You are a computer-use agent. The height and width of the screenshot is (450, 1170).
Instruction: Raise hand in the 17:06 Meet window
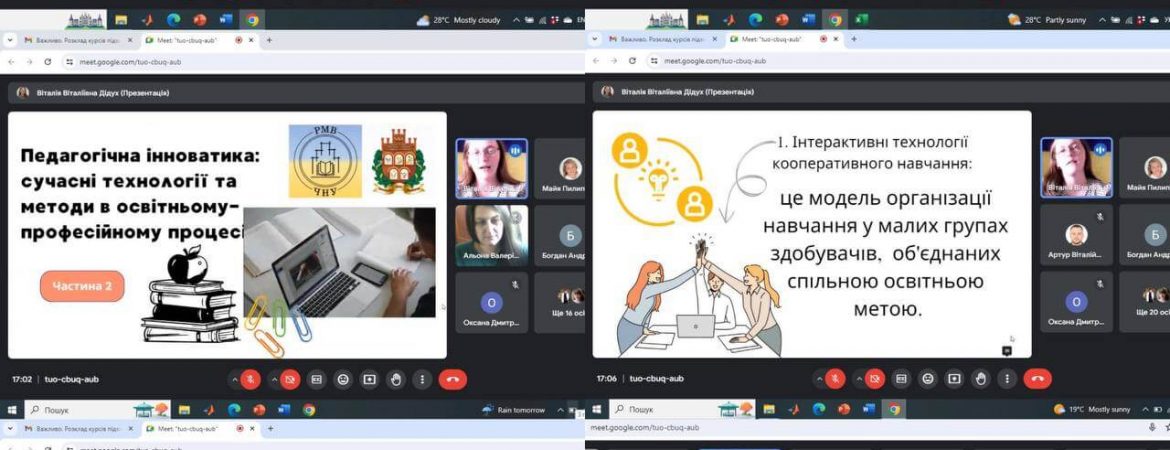click(981, 379)
